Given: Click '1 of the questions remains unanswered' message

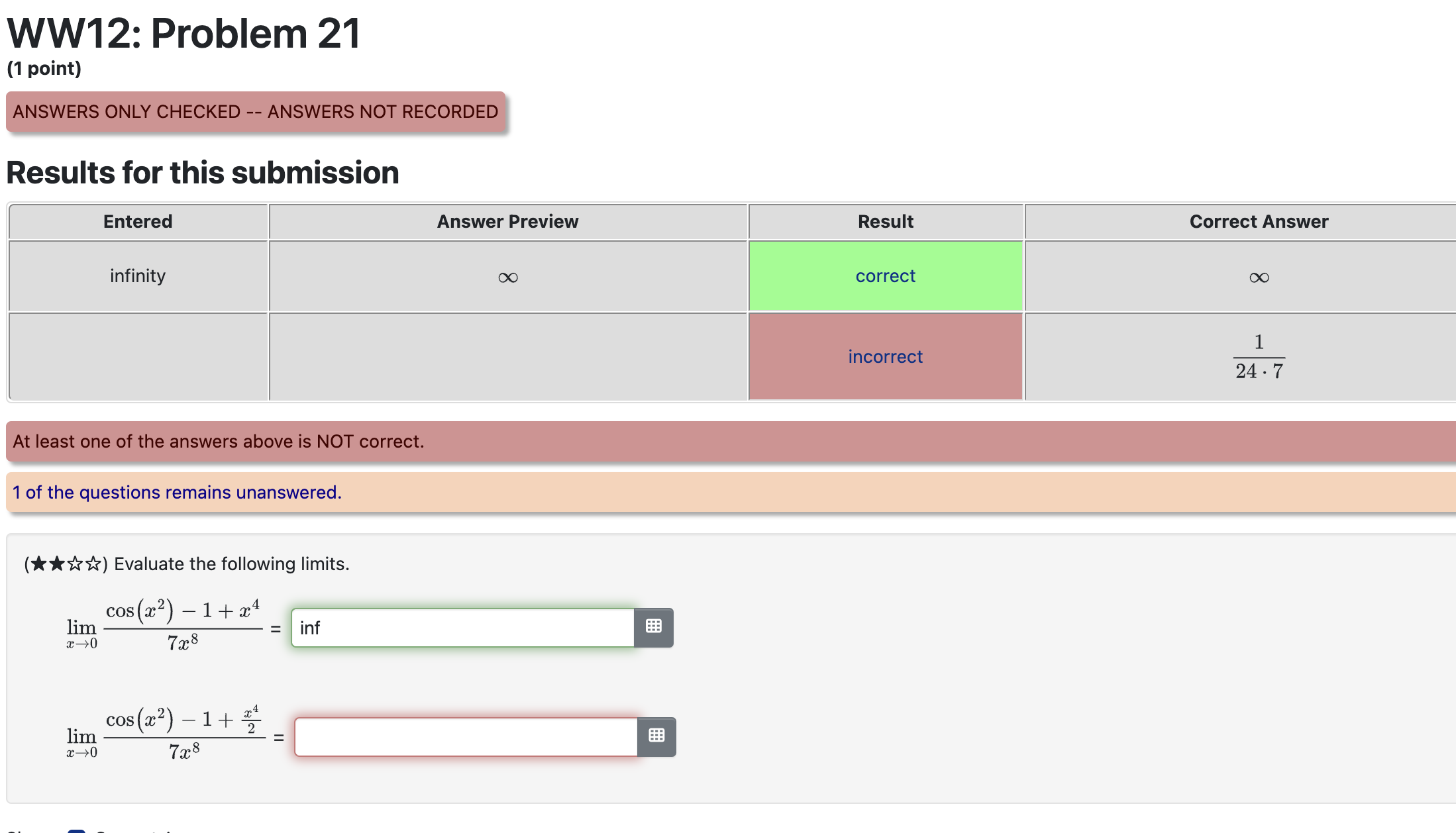Looking at the screenshot, I should pyautogui.click(x=177, y=493).
